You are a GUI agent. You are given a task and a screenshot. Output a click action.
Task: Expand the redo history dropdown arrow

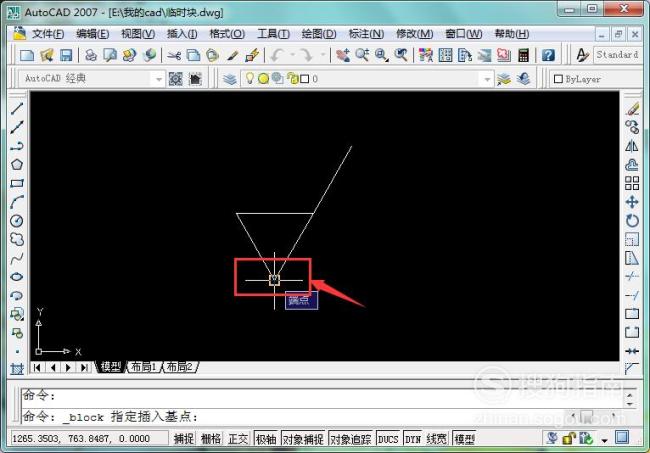click(x=322, y=55)
